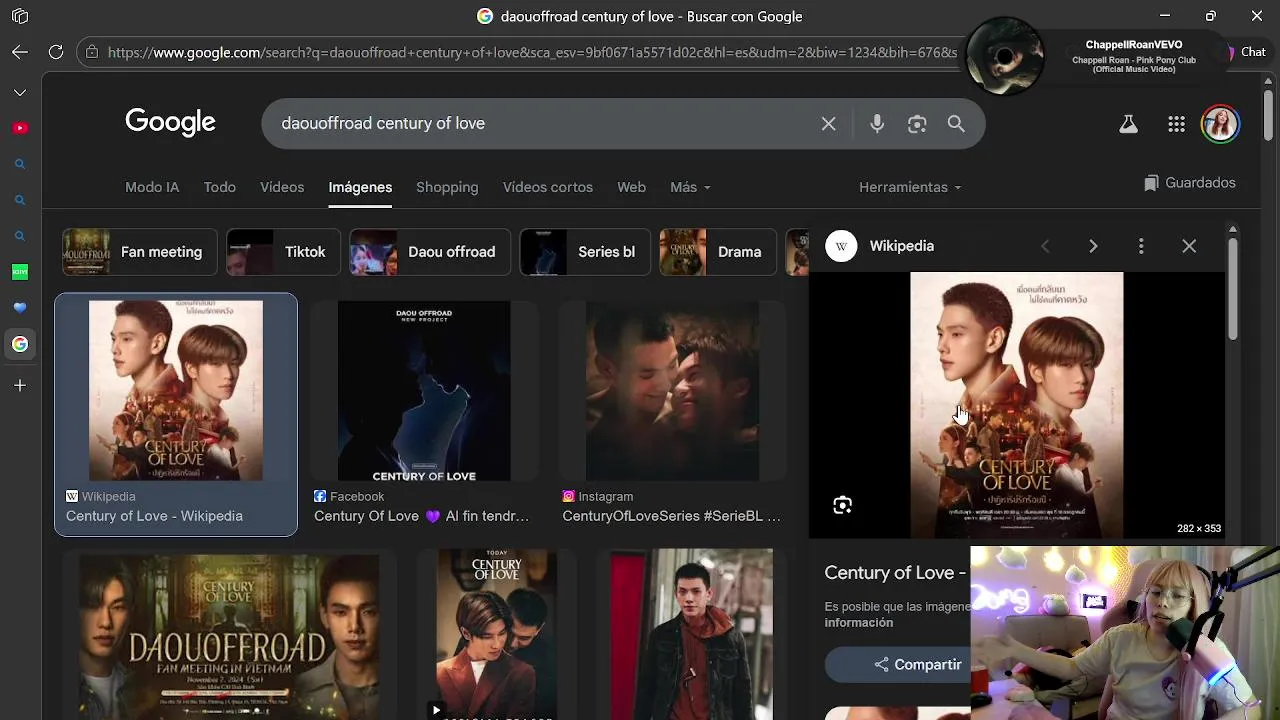The image size is (1280, 720).
Task: Click the preview panel scrollbar
Action: pyautogui.click(x=1232, y=290)
